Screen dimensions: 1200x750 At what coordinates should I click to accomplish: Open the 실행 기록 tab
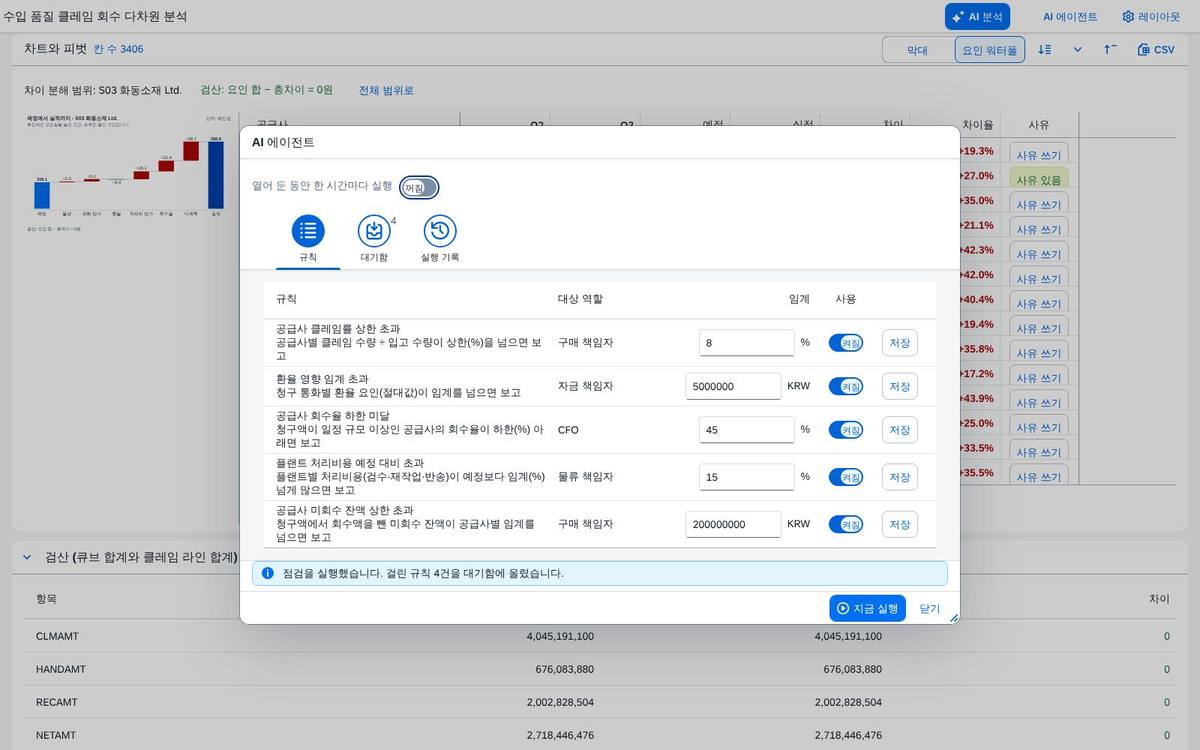tap(440, 240)
